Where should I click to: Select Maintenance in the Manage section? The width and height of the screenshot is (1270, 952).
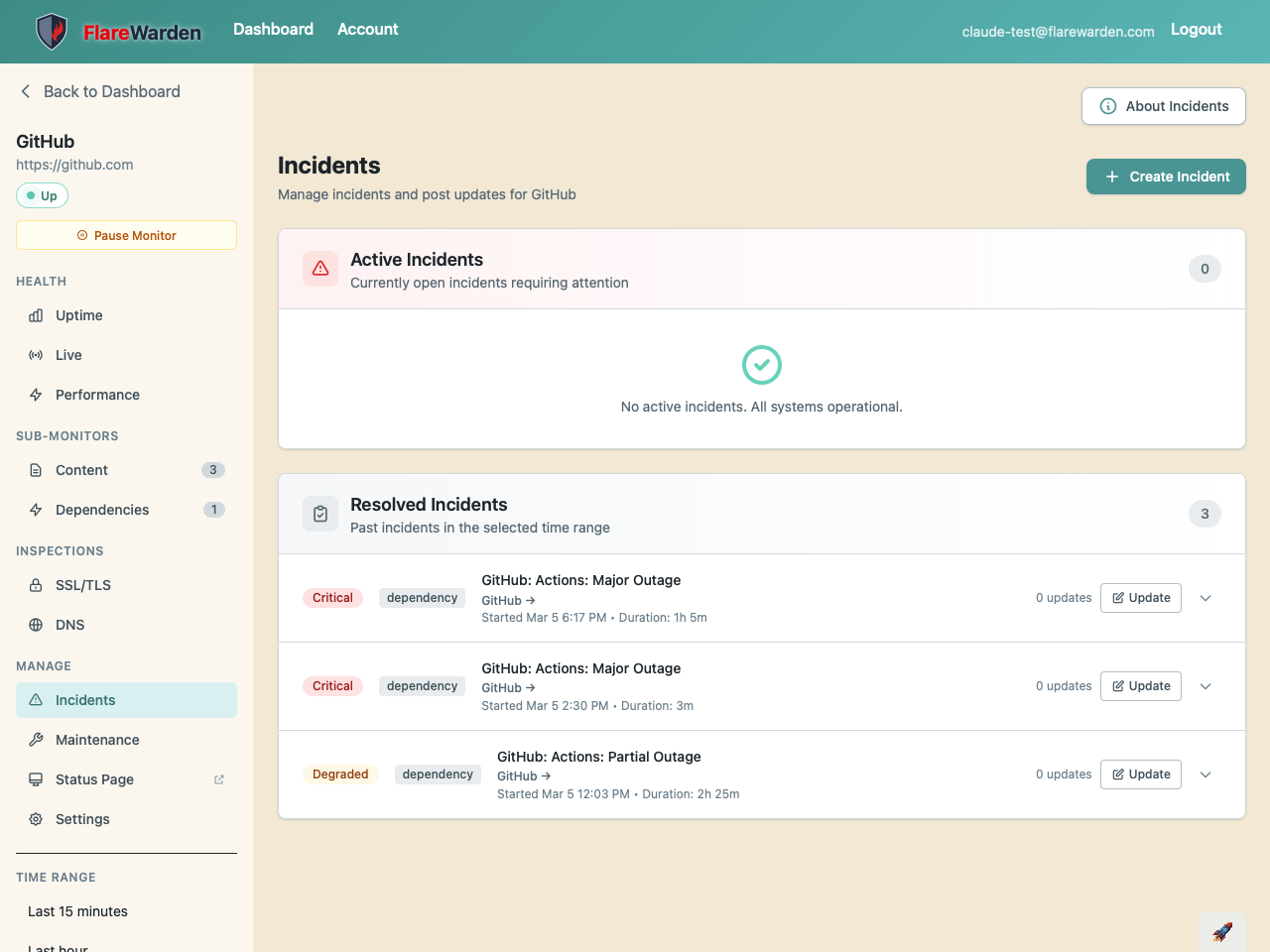(x=97, y=740)
